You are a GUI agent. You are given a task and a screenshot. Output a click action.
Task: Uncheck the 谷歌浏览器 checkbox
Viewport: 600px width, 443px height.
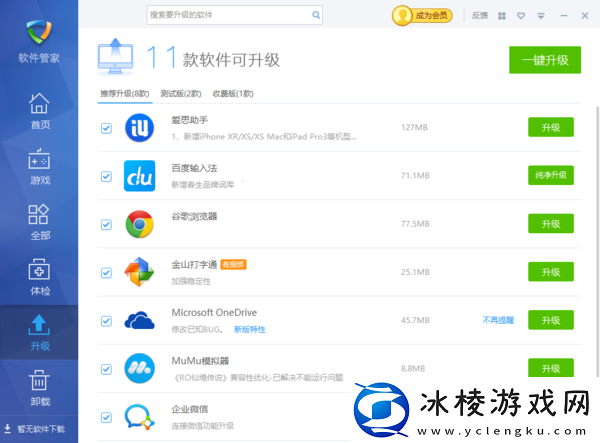point(106,225)
